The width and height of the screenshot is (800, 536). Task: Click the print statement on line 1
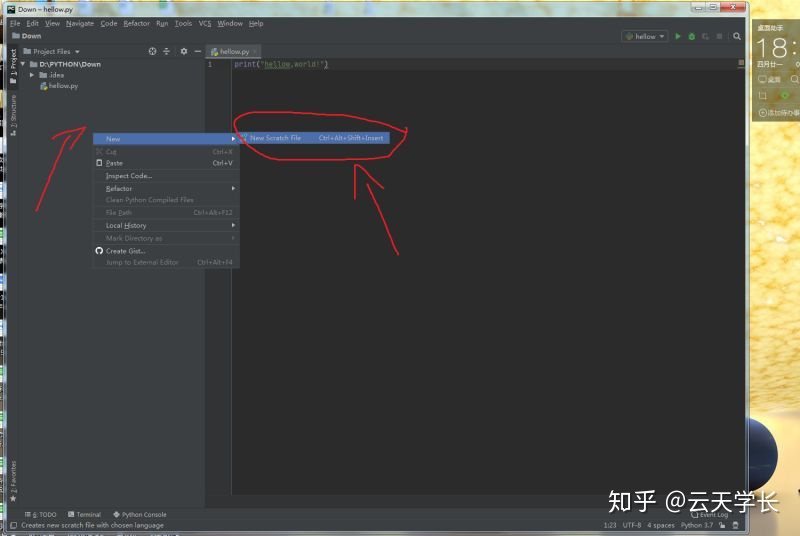281,64
